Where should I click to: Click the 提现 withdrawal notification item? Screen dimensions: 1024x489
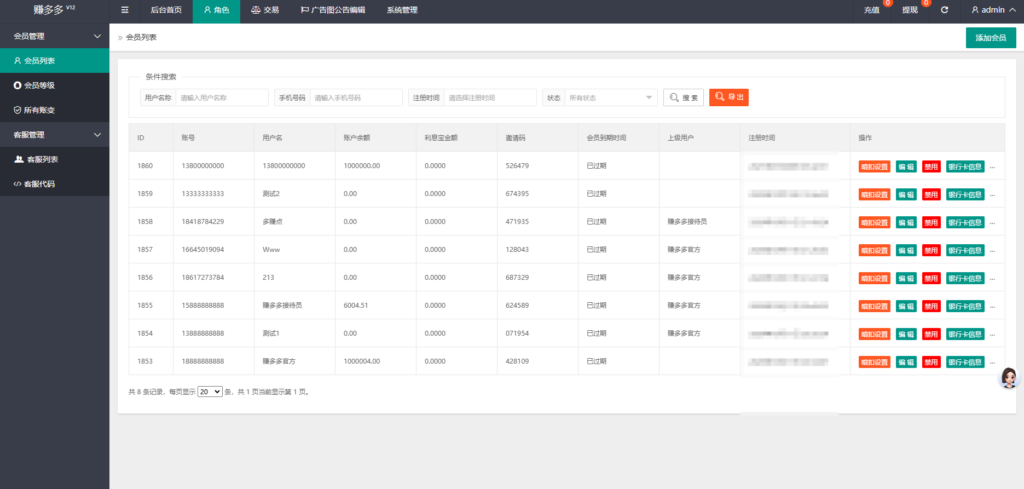pyautogui.click(x=910, y=10)
